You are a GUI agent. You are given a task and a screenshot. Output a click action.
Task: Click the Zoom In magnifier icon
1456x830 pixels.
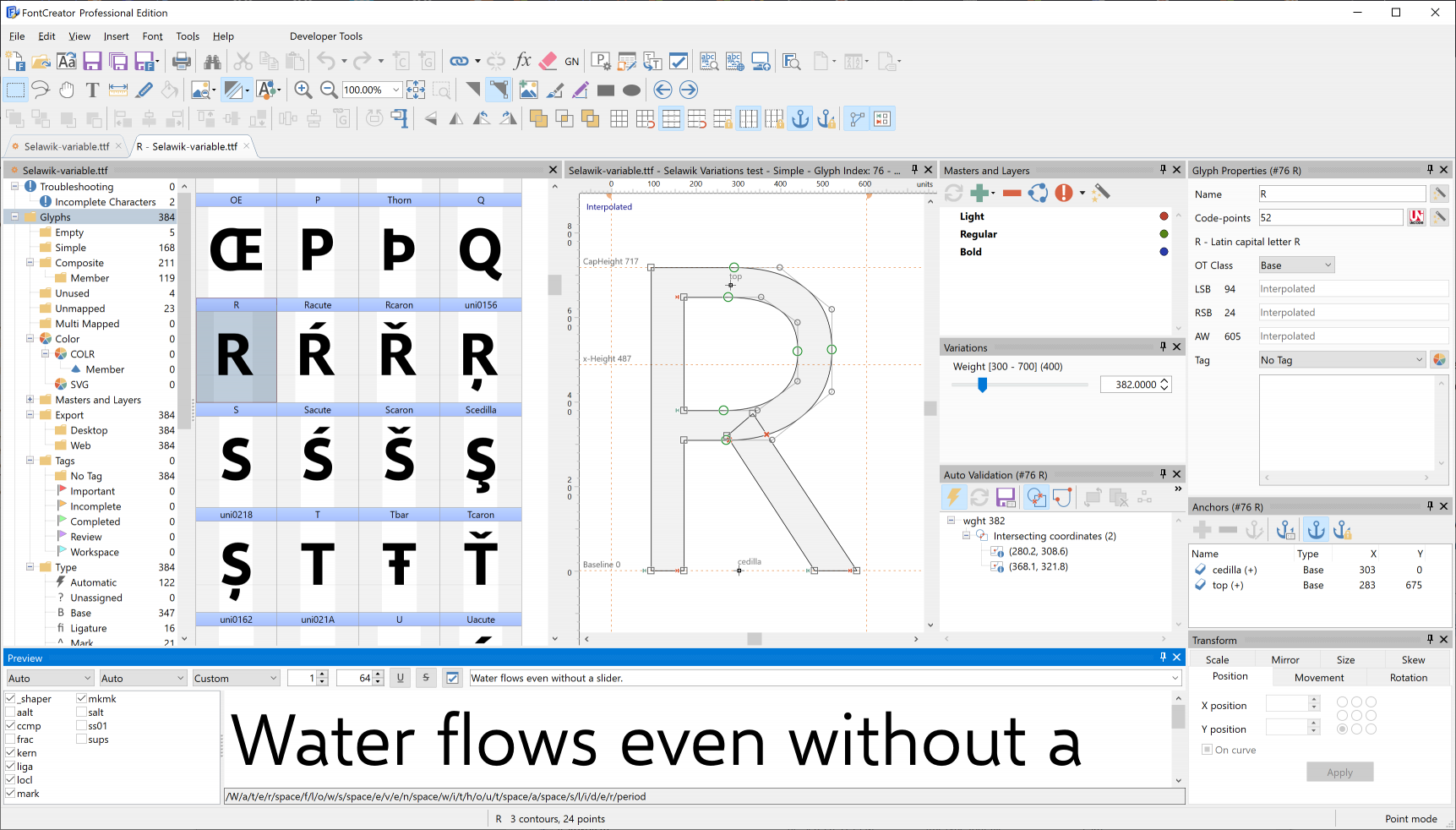(303, 90)
